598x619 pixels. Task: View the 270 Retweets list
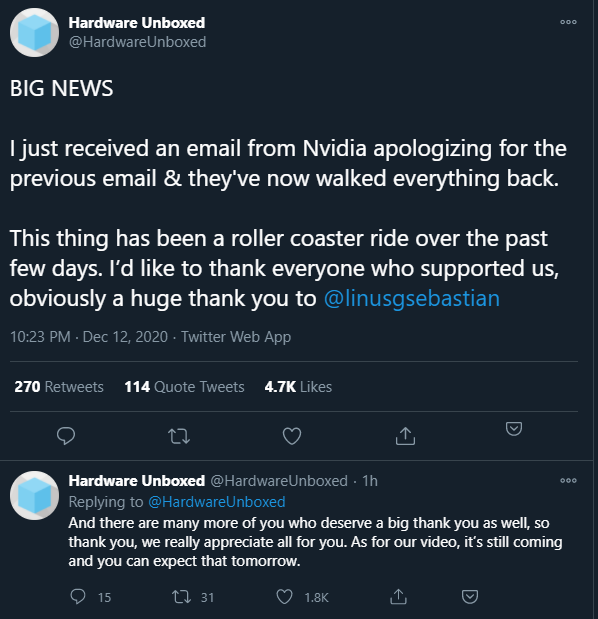(59, 387)
